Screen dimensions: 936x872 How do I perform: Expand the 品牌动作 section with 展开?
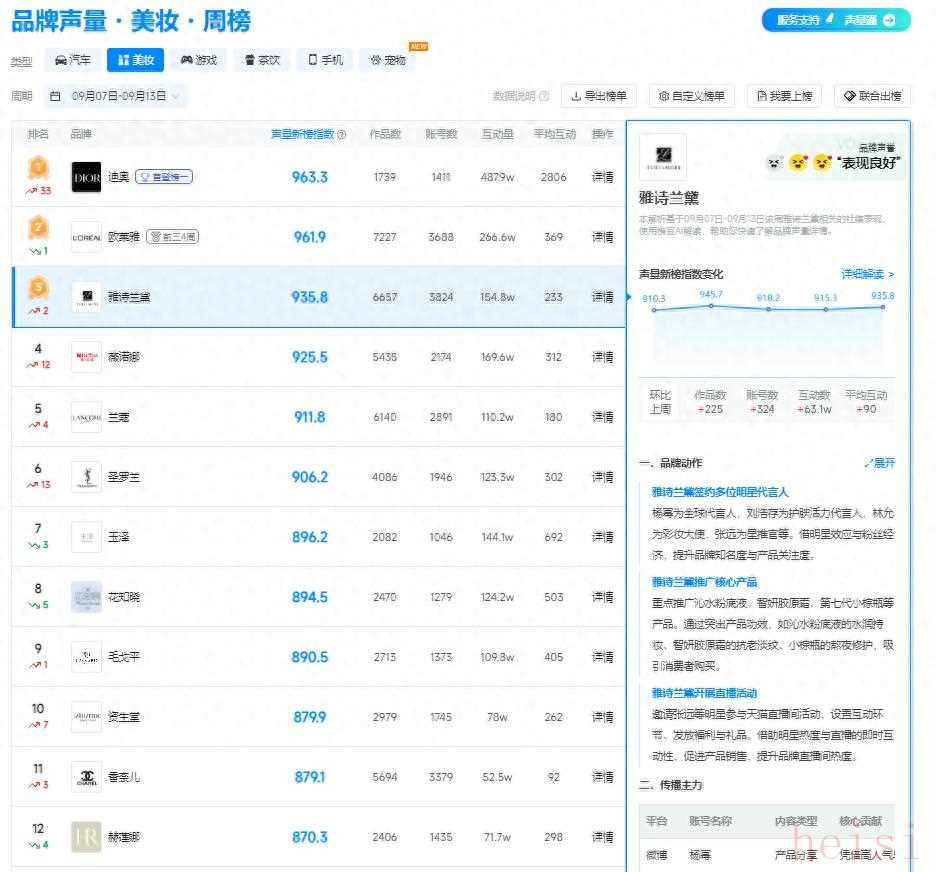pos(880,463)
